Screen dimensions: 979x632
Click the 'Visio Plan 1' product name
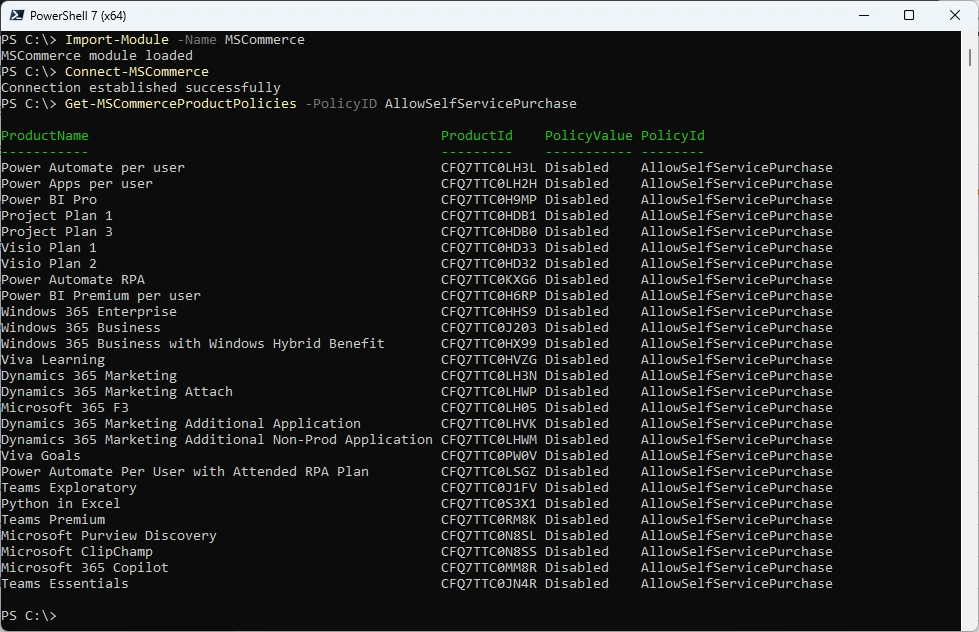point(49,247)
